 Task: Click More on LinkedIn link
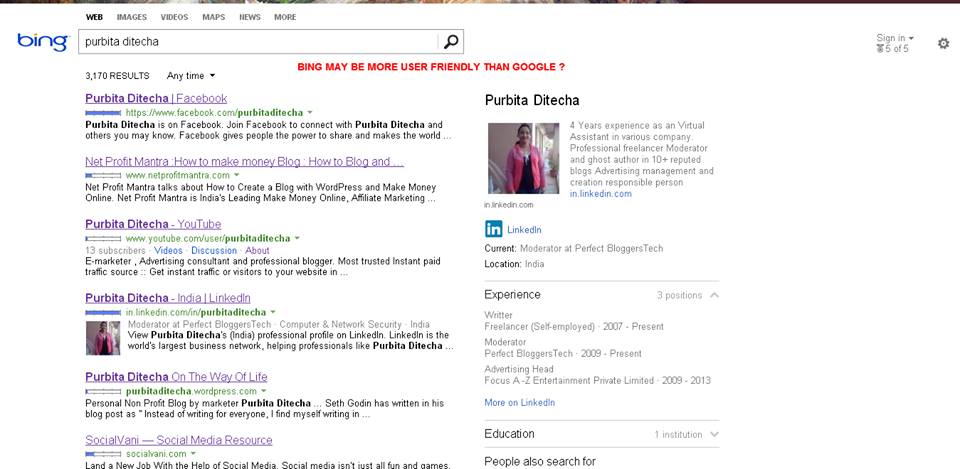click(x=520, y=403)
